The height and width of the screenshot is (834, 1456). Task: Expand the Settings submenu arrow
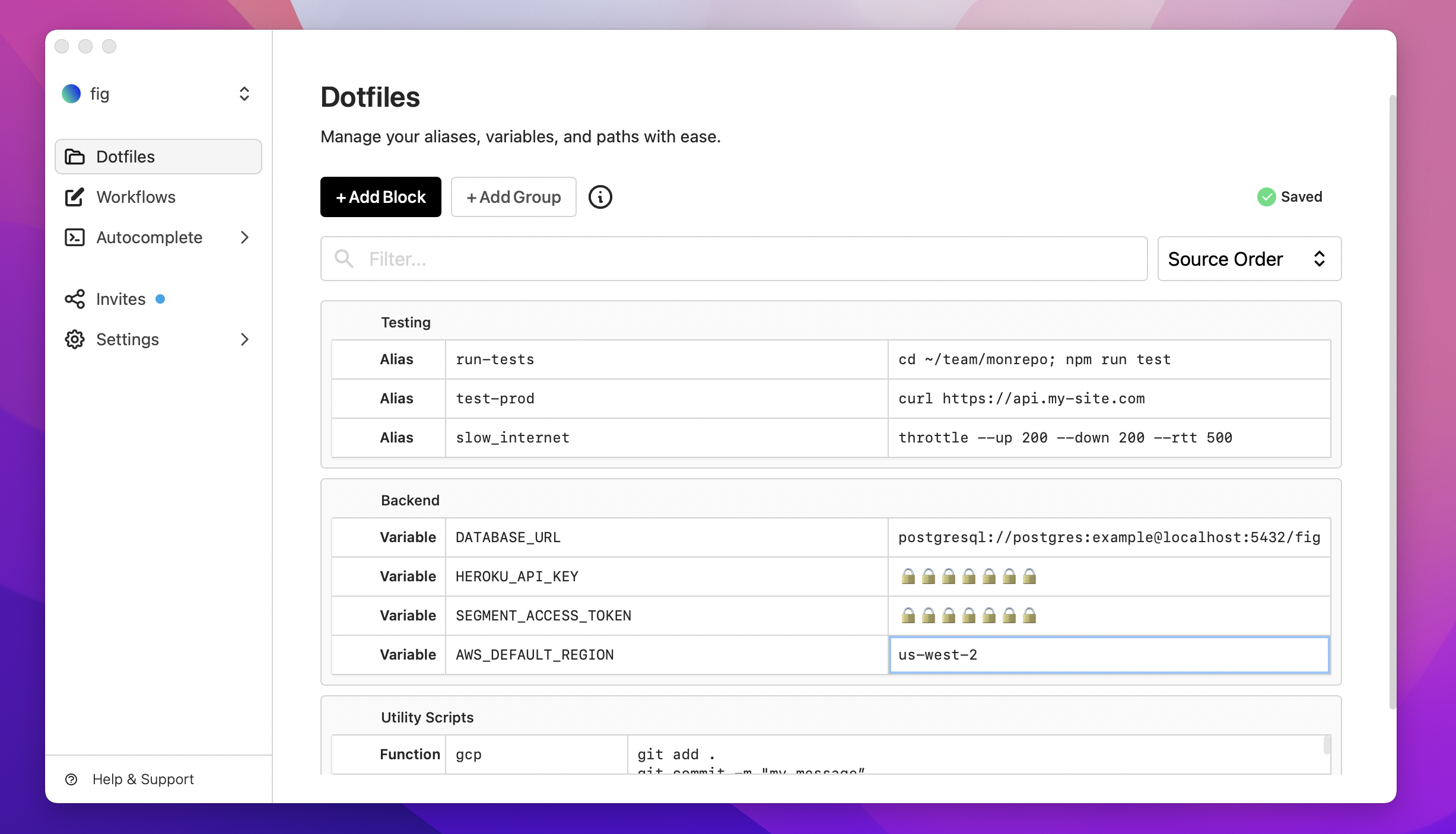[x=244, y=339]
